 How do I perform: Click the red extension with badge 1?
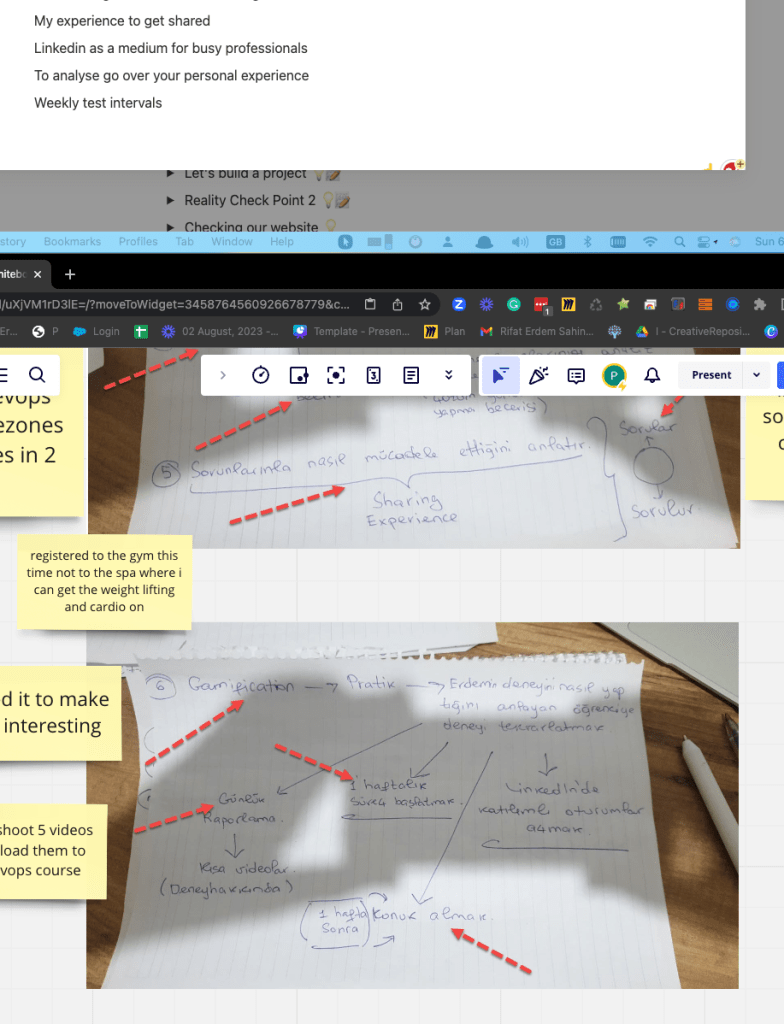point(541,305)
